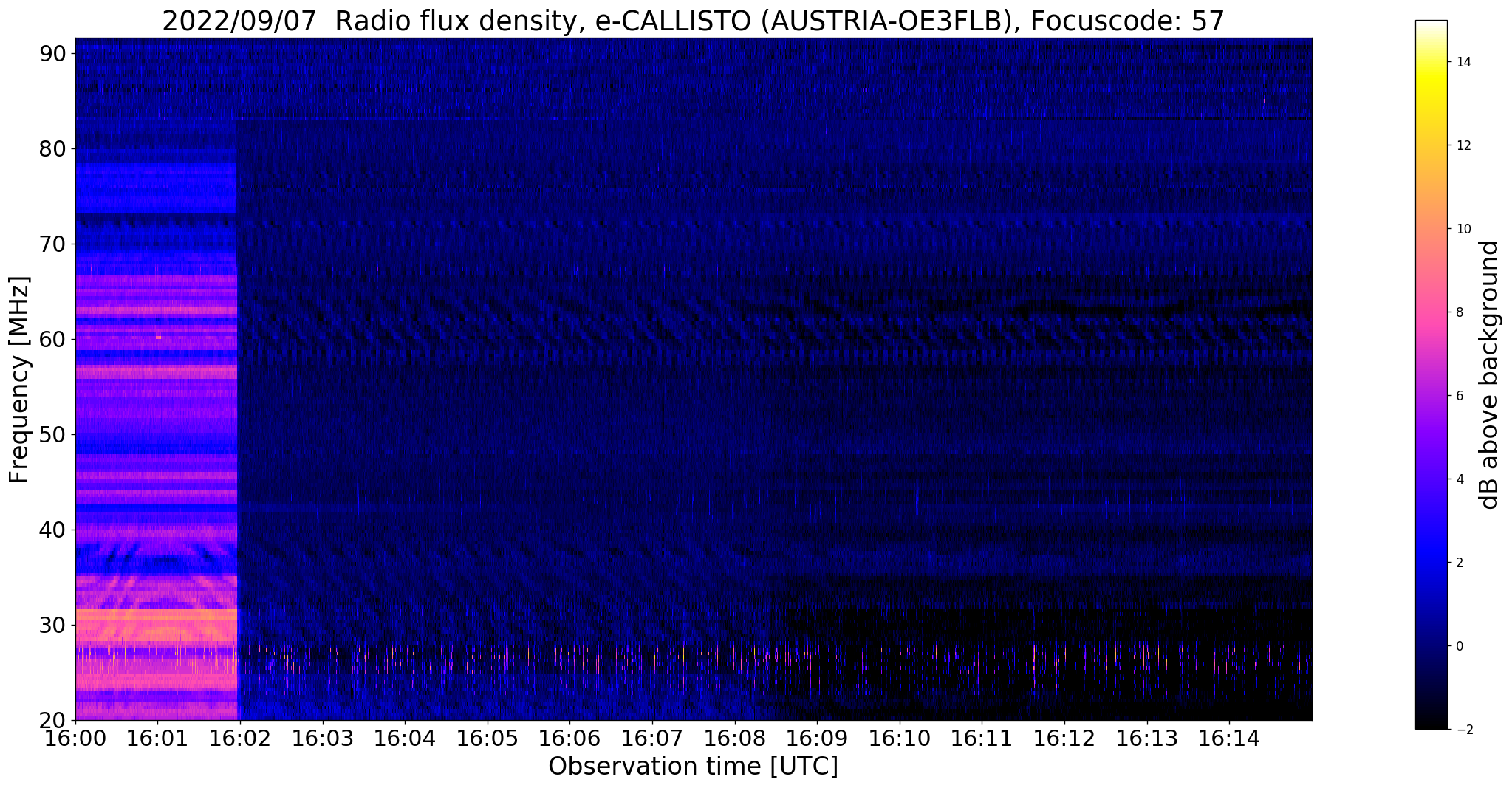The width and height of the screenshot is (1512, 788).
Task: Click the colorbar tick label 6
Action: click(1459, 396)
